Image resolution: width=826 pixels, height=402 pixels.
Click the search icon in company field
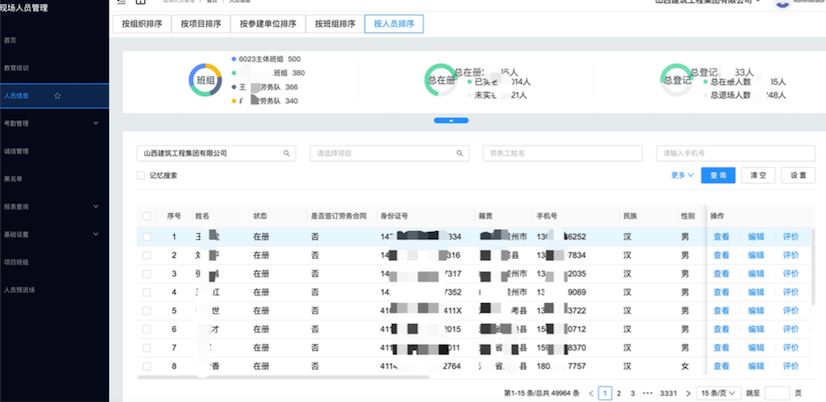pos(286,153)
